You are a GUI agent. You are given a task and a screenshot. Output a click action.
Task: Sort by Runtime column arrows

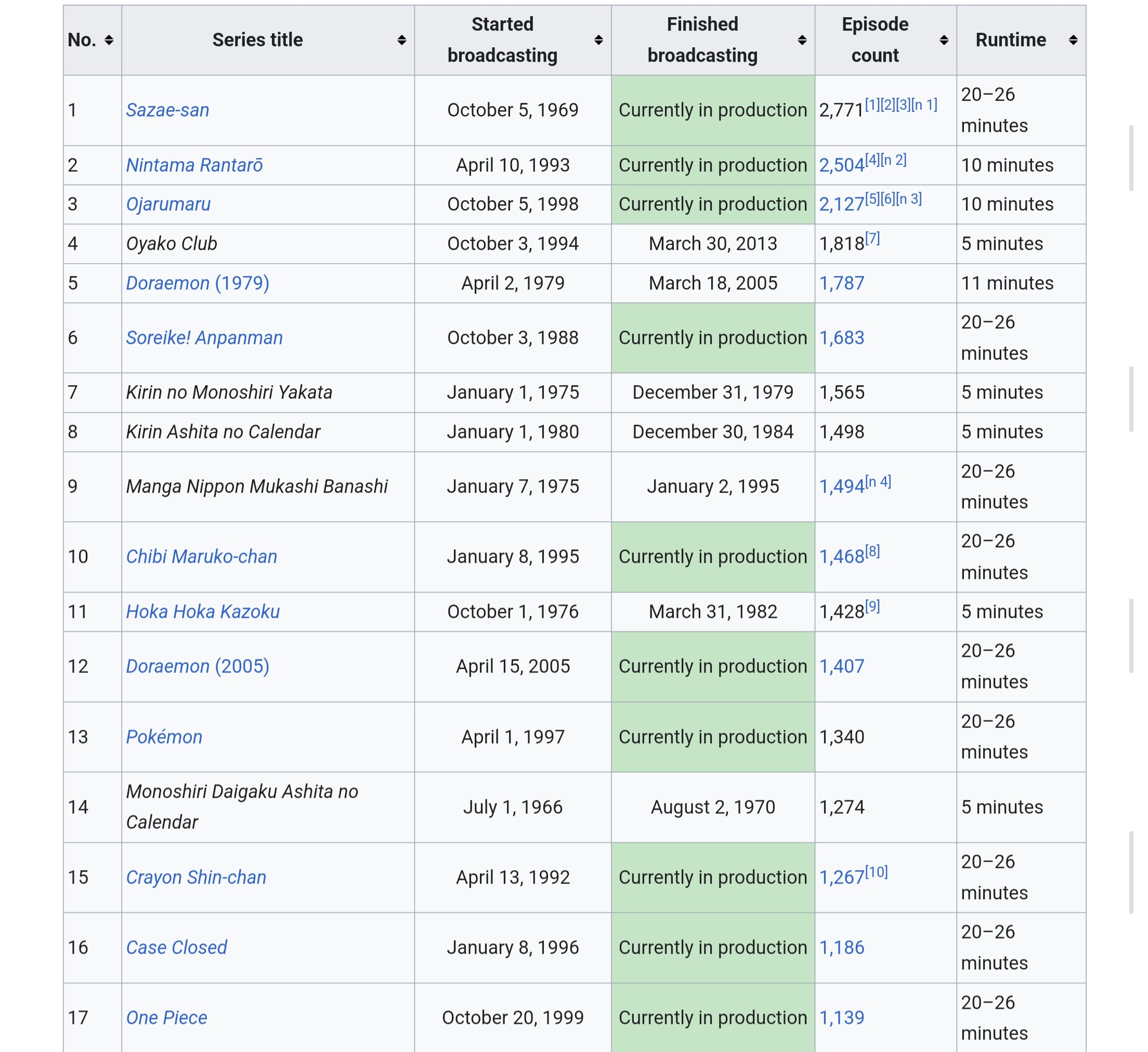click(1073, 40)
